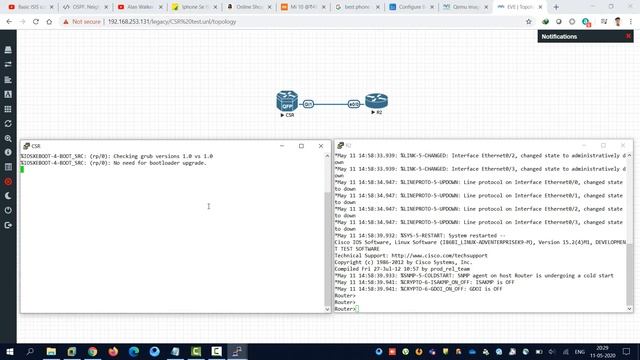This screenshot has width=640, height=360.
Task: Open the Zoom magnifier in the sidebar
Action: pos(8,138)
